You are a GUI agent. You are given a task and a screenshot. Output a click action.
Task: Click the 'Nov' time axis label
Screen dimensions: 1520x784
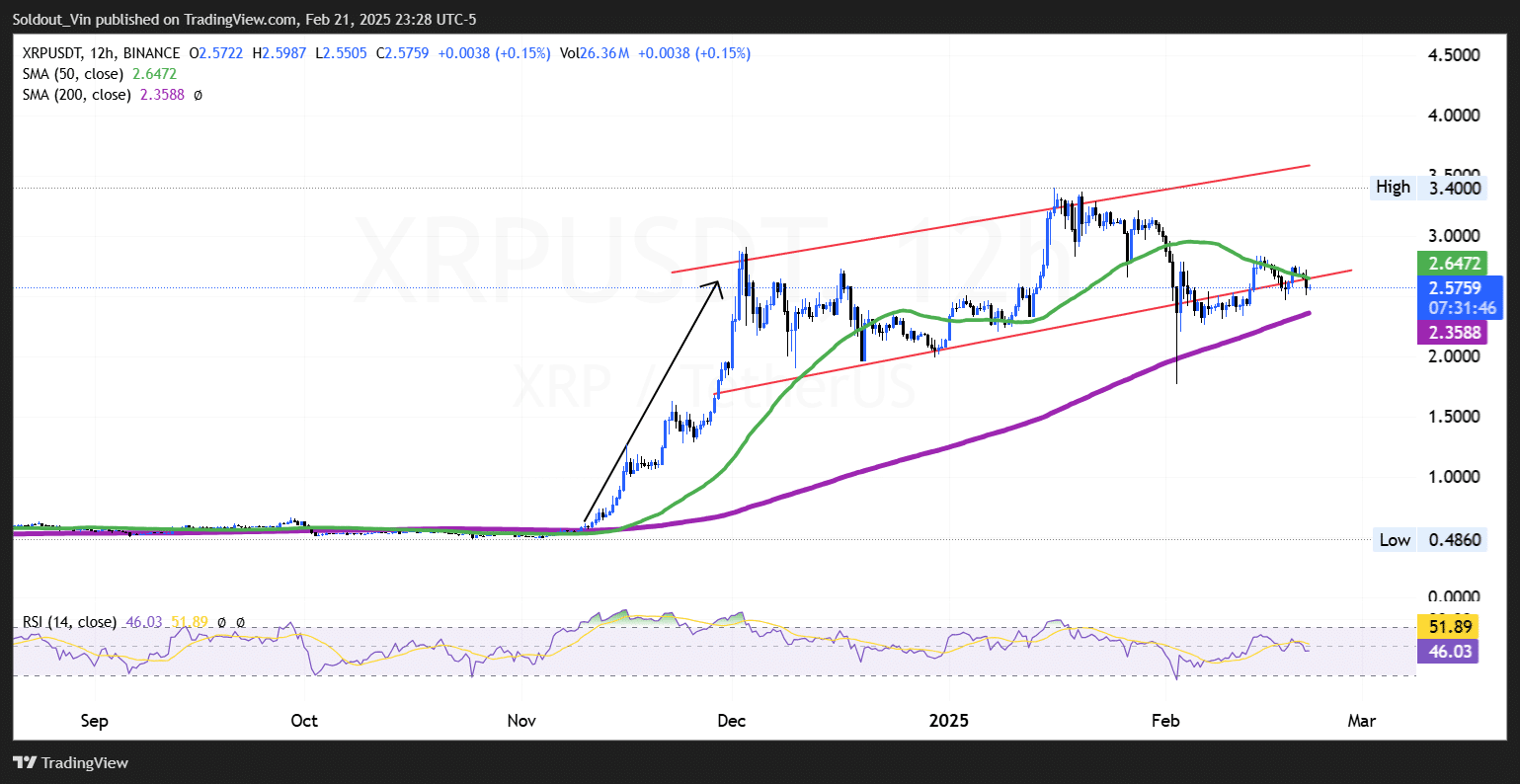(x=520, y=721)
